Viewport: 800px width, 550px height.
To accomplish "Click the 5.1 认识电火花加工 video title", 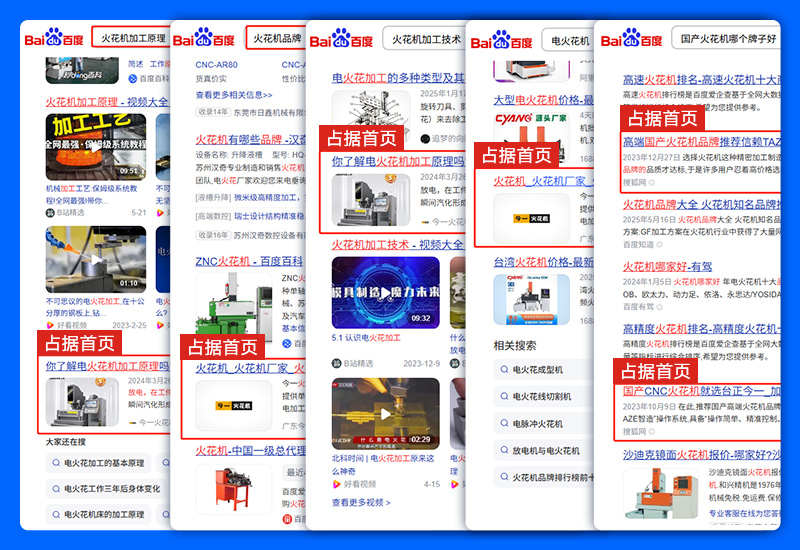I will tap(366, 338).
